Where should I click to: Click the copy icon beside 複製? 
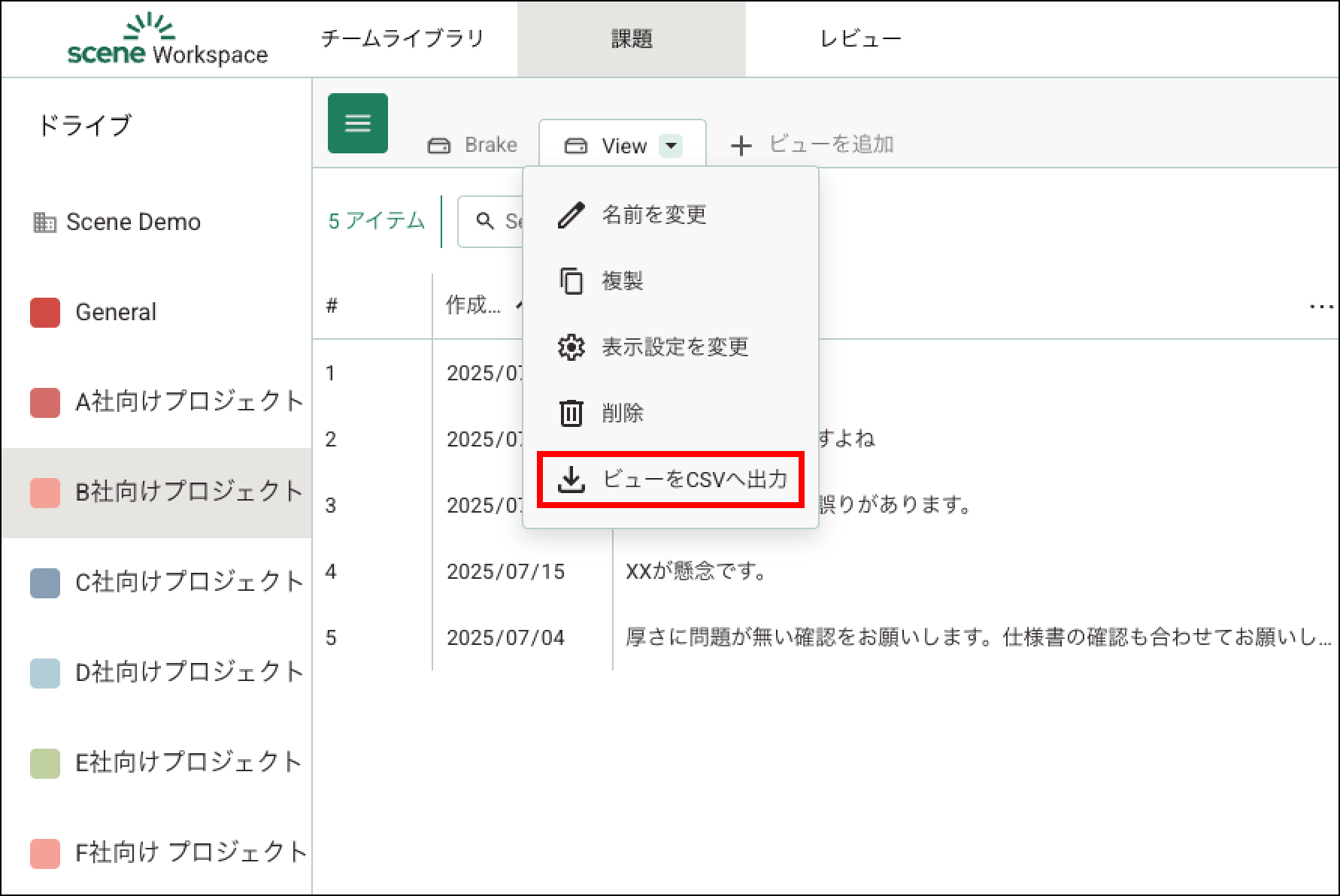coord(571,281)
